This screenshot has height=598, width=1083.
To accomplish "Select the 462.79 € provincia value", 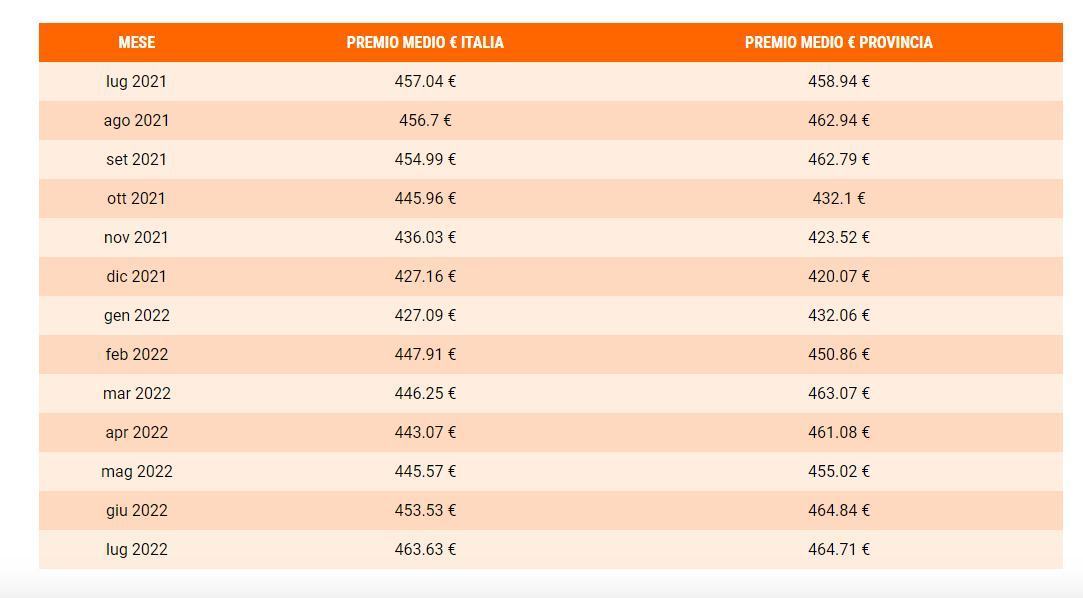I will (838, 159).
